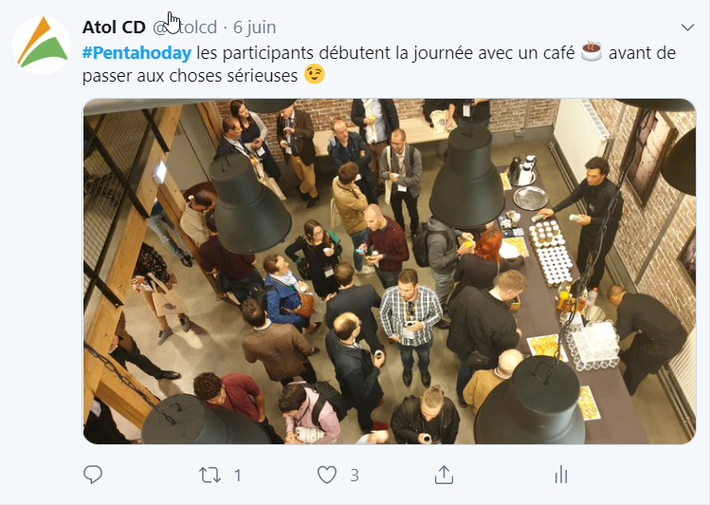Screen dimensions: 710x505
Task: Open the Atol CD profile avatar
Action: click(41, 46)
